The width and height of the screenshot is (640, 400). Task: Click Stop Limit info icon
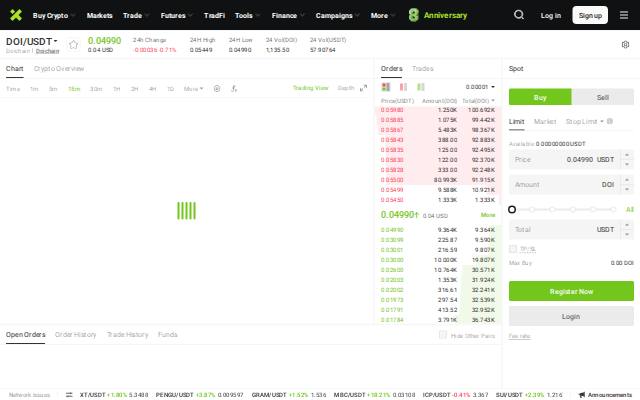610,121
